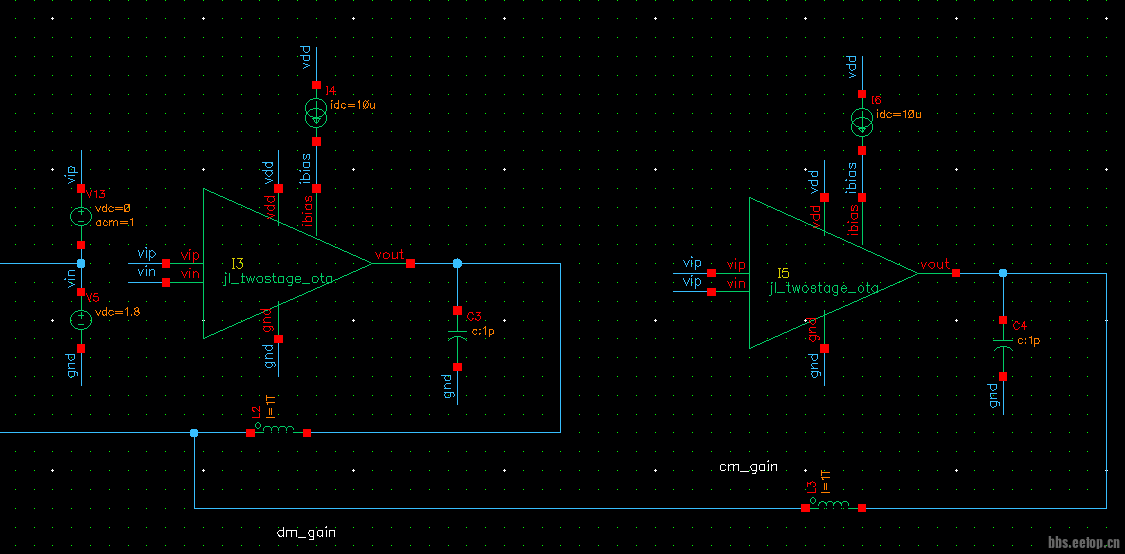This screenshot has height=554, width=1125.
Task: Click the gnd net label below C3
Action: [x=448, y=384]
